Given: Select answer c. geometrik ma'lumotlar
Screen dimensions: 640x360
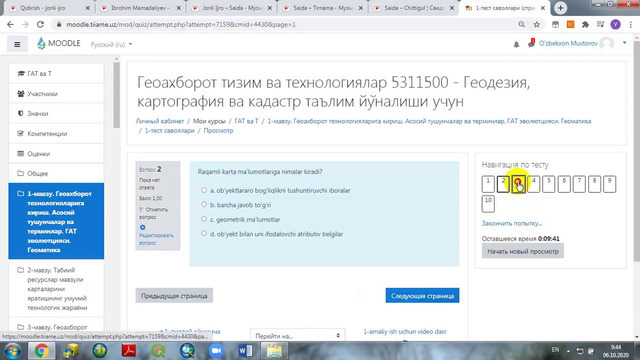Looking at the screenshot, I should 204,219.
